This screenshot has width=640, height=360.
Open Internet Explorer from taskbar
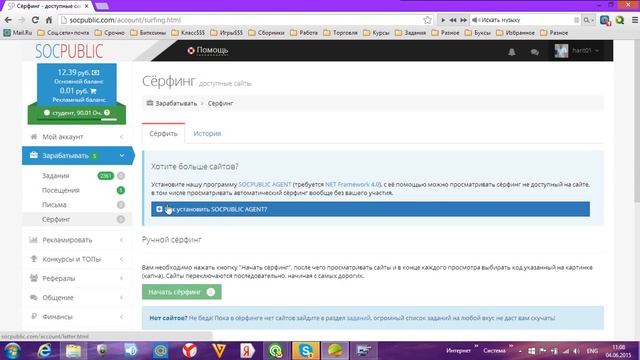coord(44,351)
